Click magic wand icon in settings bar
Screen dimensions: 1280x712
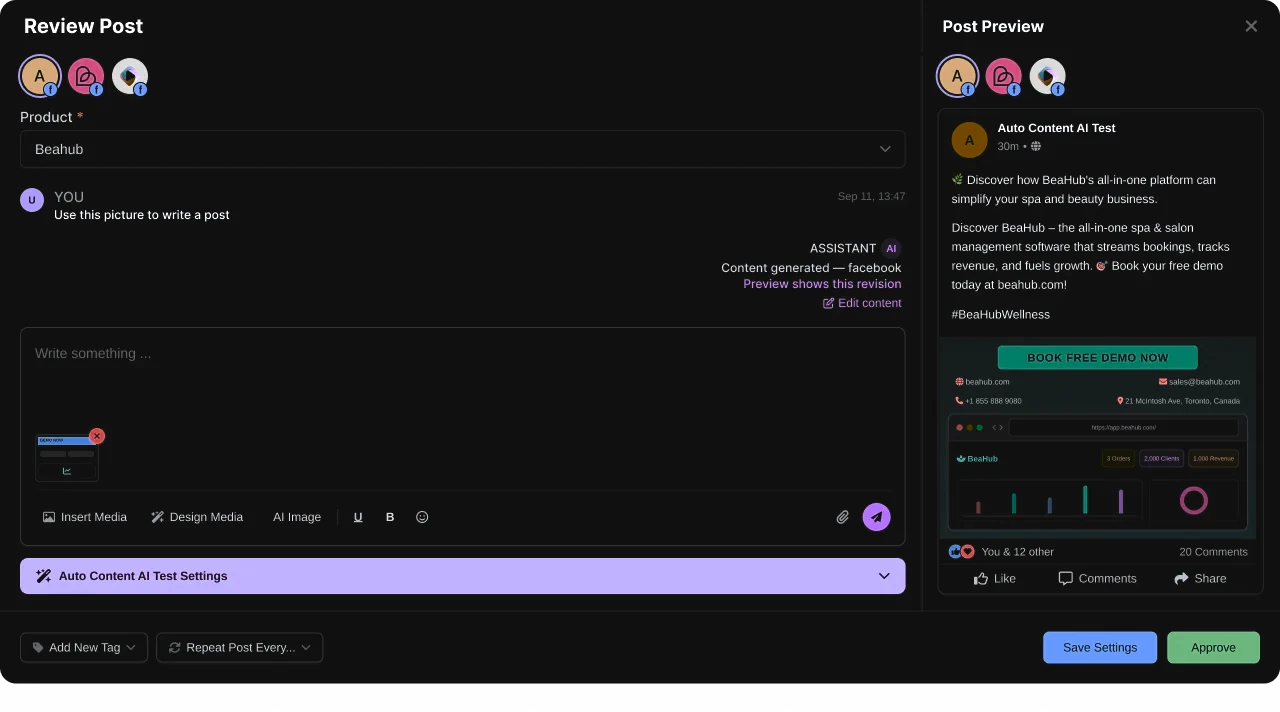tap(43, 576)
